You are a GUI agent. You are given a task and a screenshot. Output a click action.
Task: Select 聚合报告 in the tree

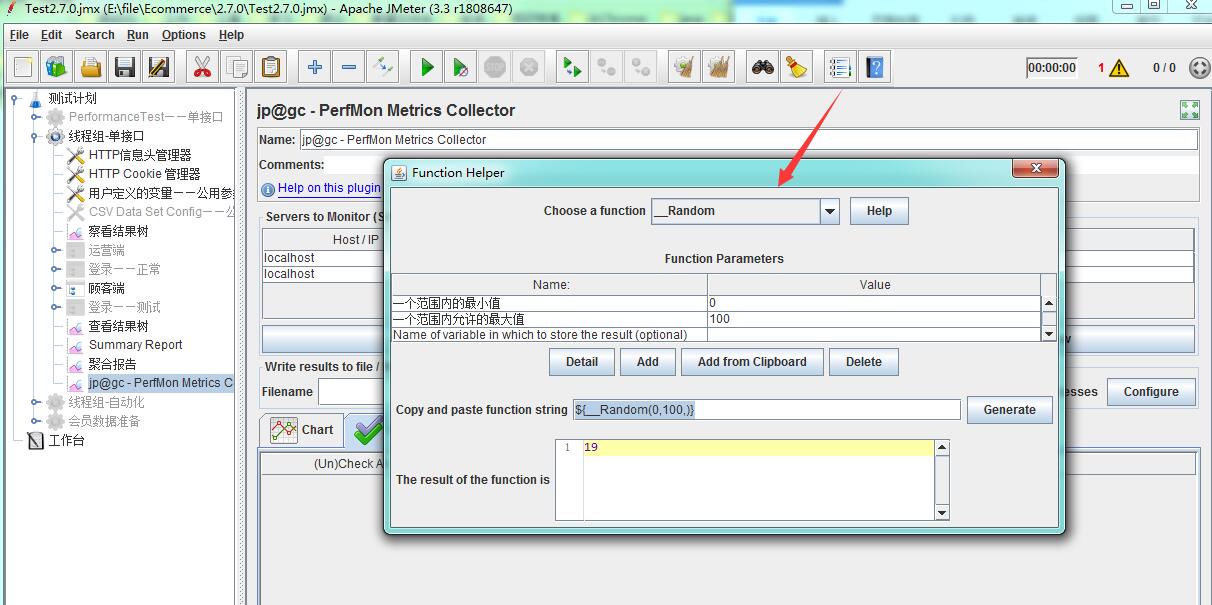(111, 364)
